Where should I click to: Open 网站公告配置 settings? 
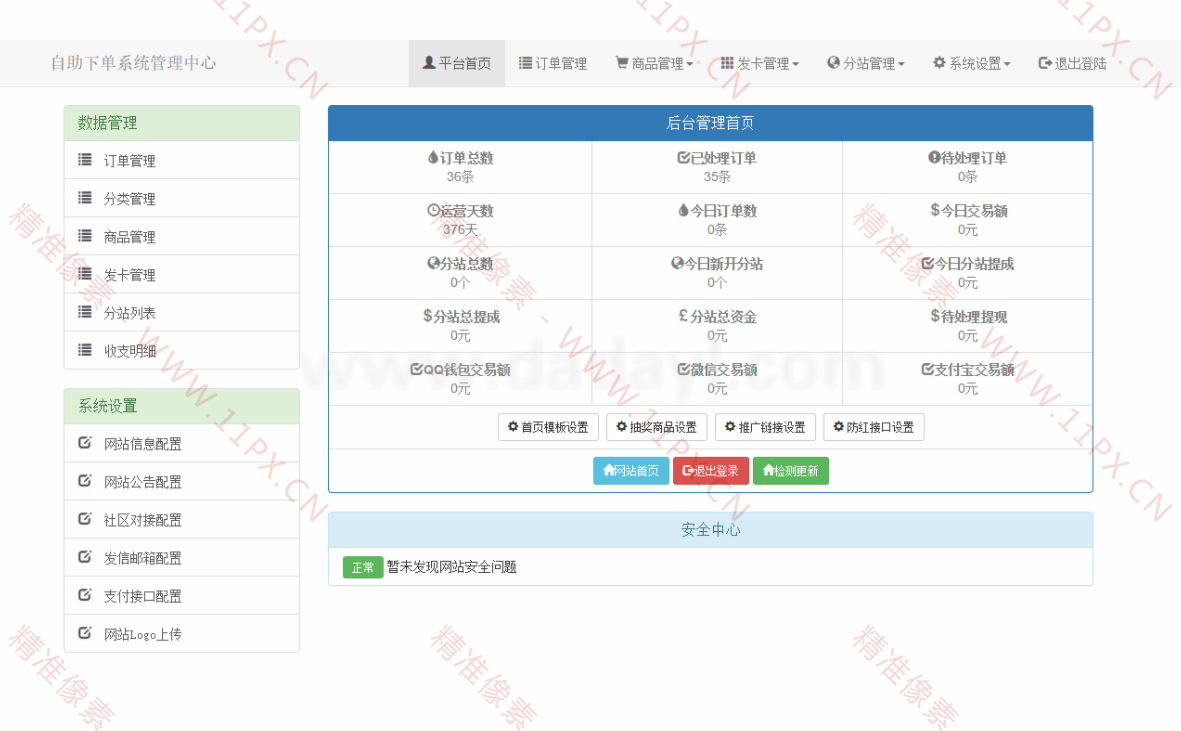(182, 482)
